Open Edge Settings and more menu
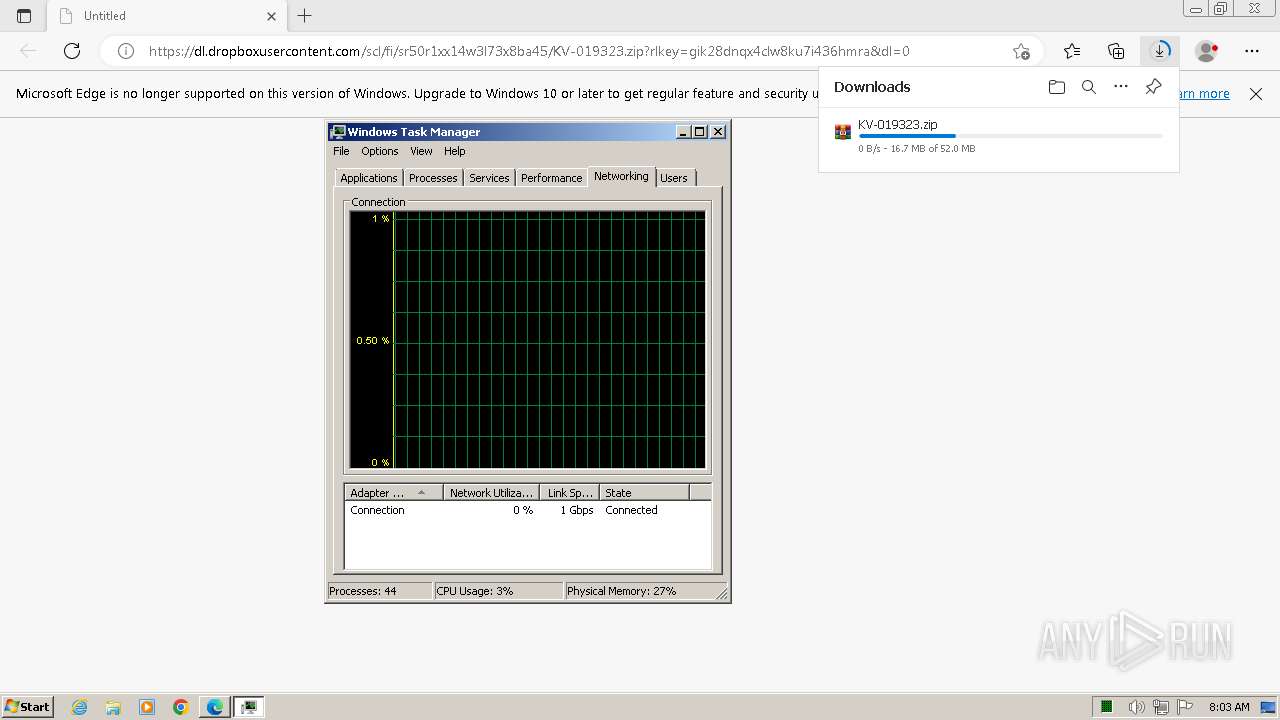 [x=1252, y=51]
